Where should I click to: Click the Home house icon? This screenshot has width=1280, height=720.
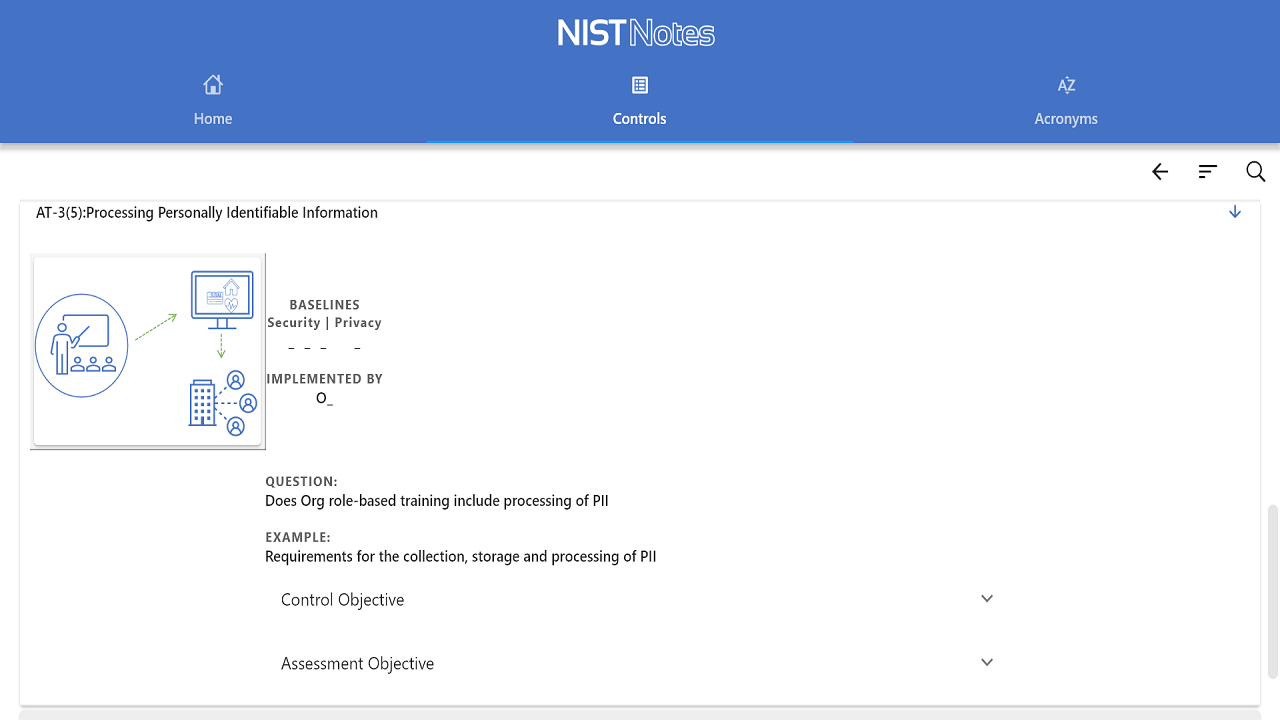[x=213, y=85]
